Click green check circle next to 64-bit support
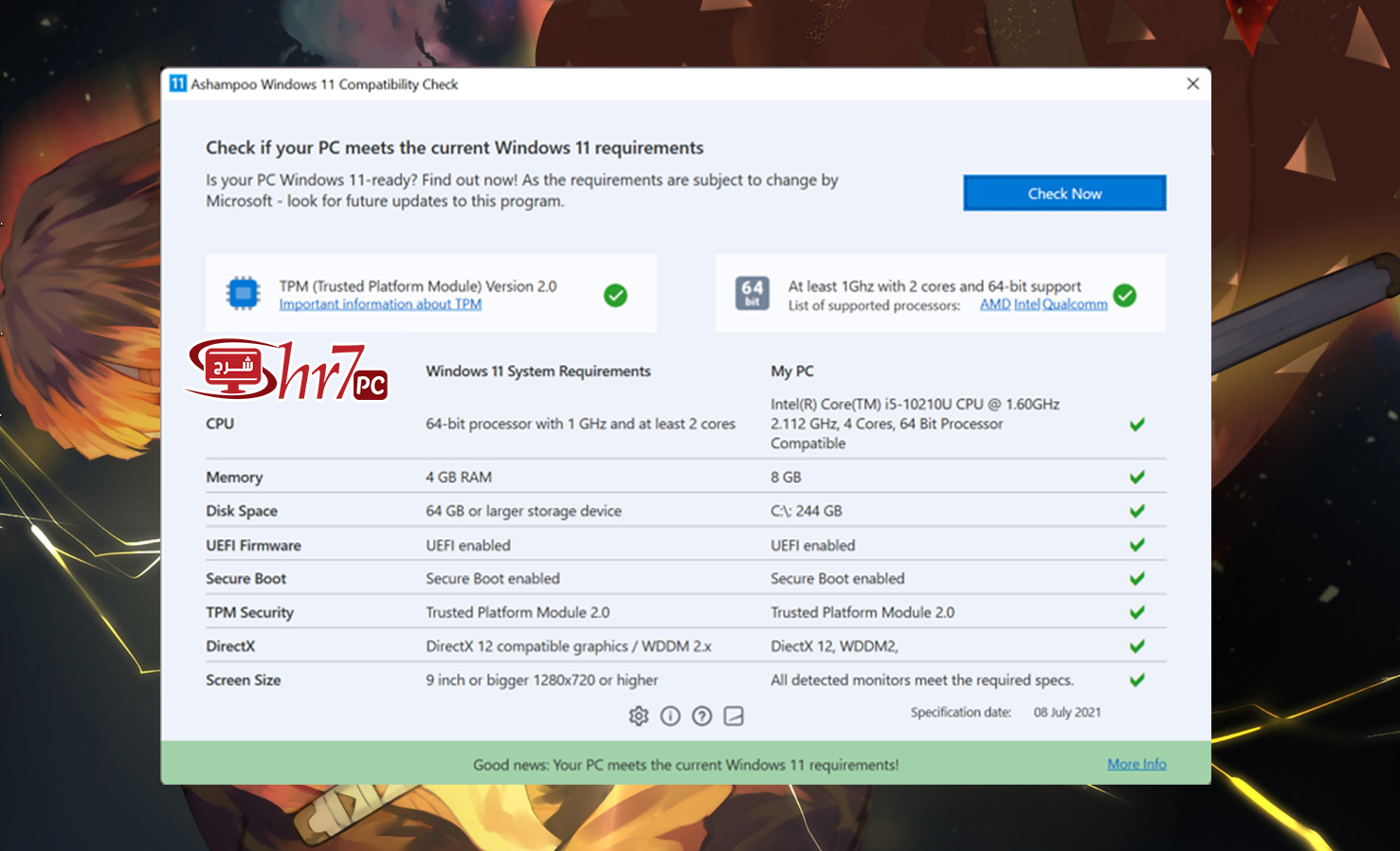Screen dimensions: 1400x851 pos(1125,296)
